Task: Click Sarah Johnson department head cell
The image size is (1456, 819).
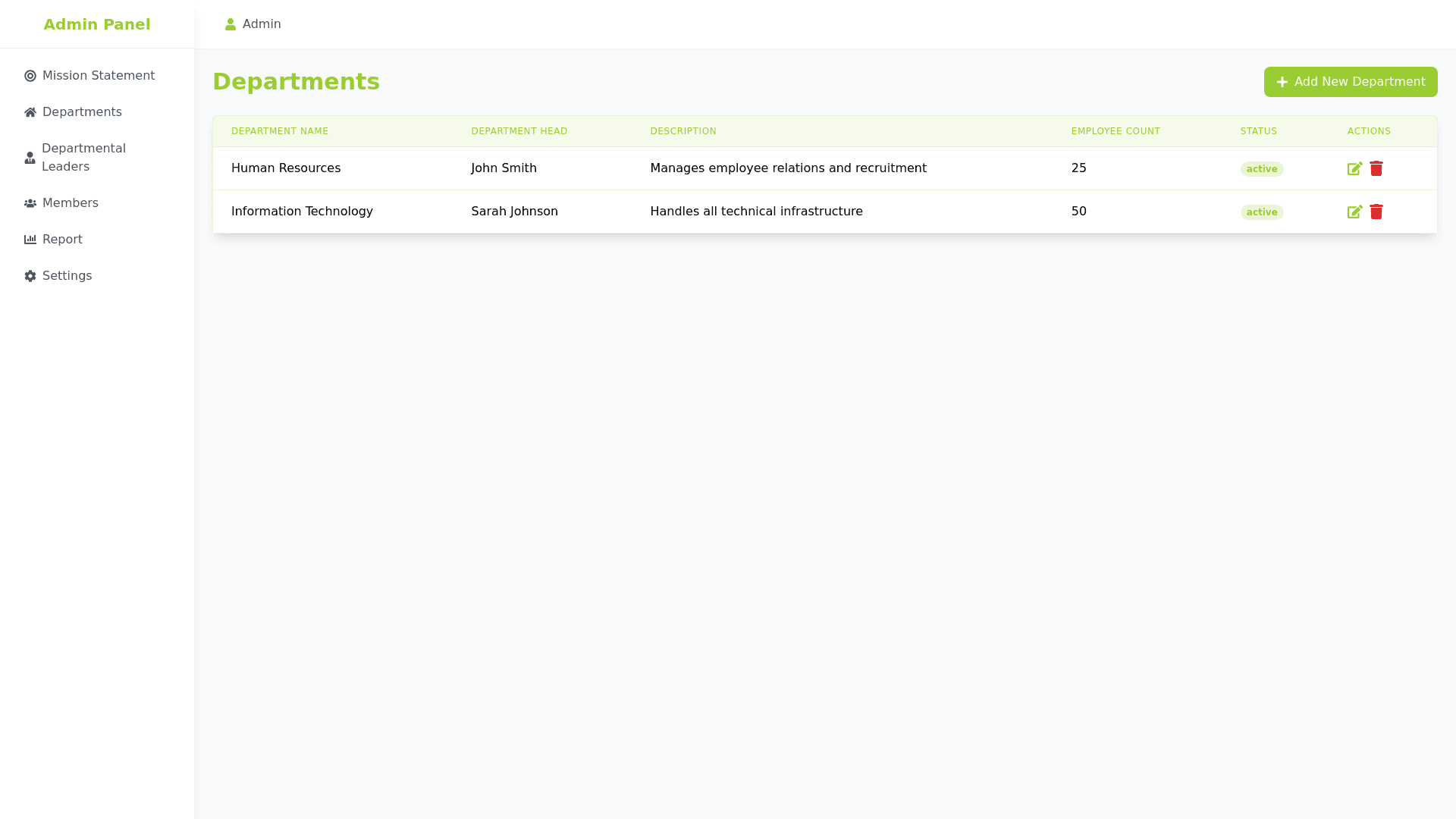Action: [x=514, y=212]
